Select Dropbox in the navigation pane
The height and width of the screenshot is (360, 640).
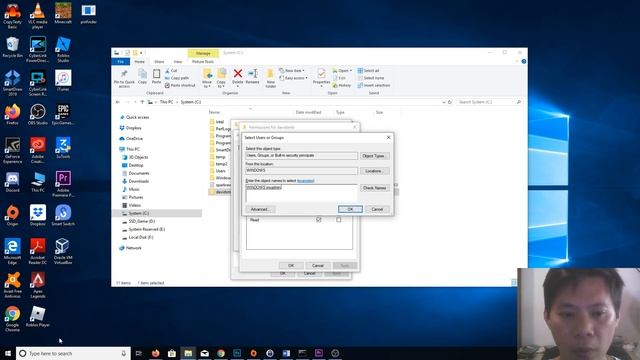pos(133,128)
